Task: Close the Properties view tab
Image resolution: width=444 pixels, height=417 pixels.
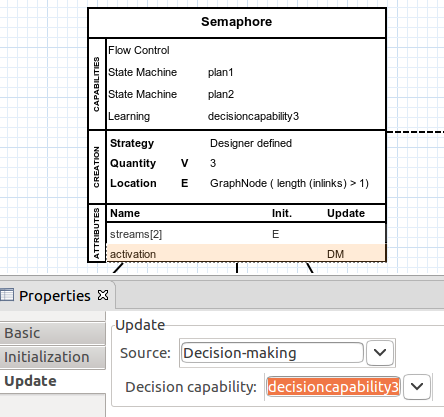Action: tap(103, 295)
